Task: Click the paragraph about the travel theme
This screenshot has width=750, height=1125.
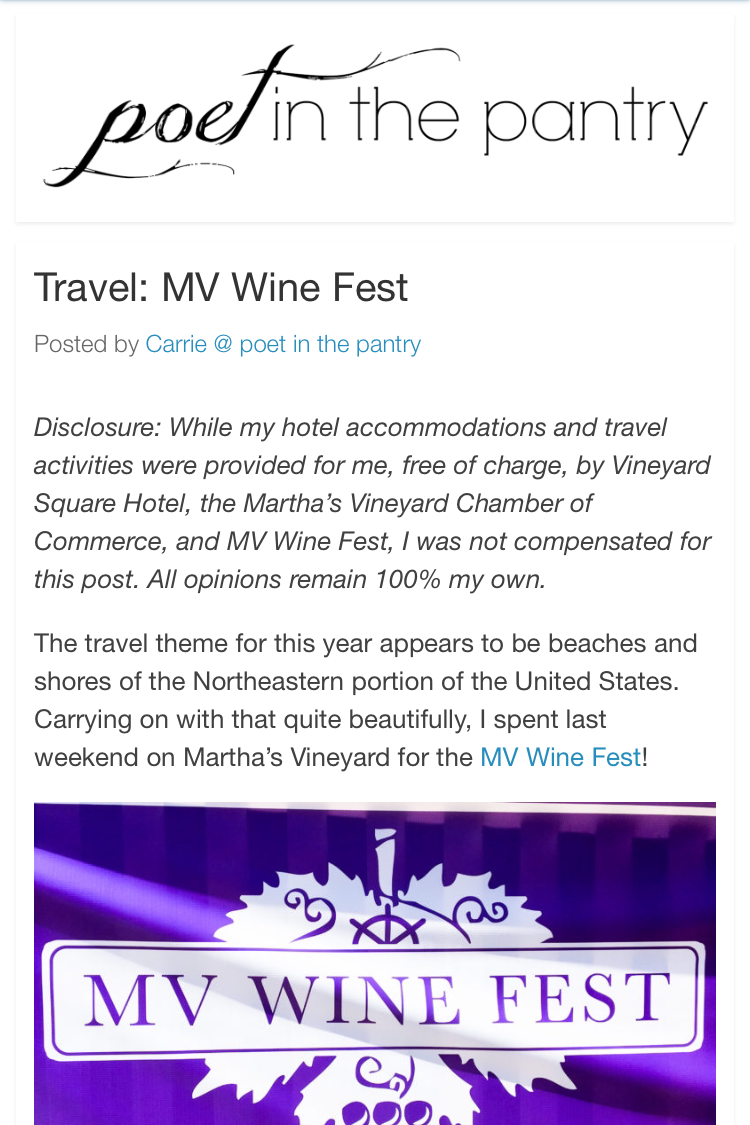Action: click(x=365, y=700)
